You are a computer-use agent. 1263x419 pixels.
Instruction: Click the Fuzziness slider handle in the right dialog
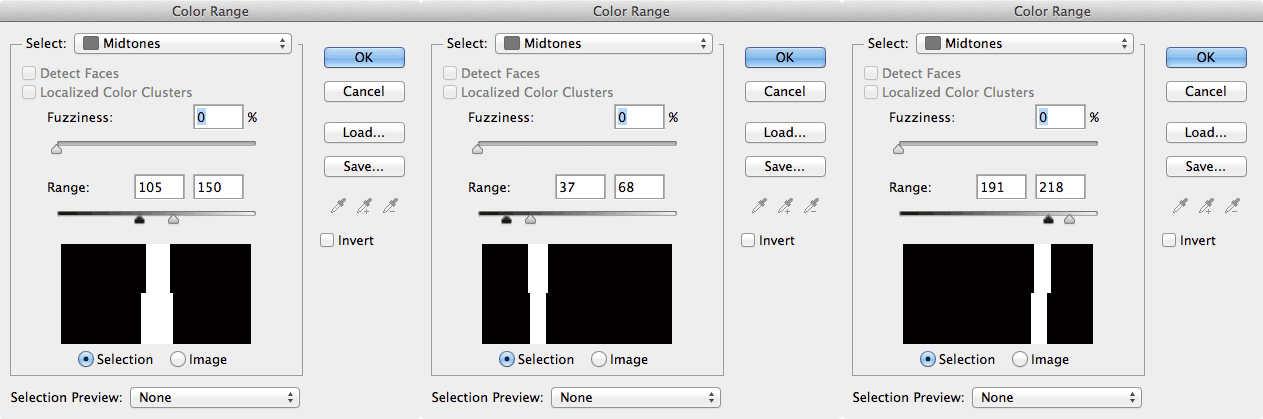[898, 149]
